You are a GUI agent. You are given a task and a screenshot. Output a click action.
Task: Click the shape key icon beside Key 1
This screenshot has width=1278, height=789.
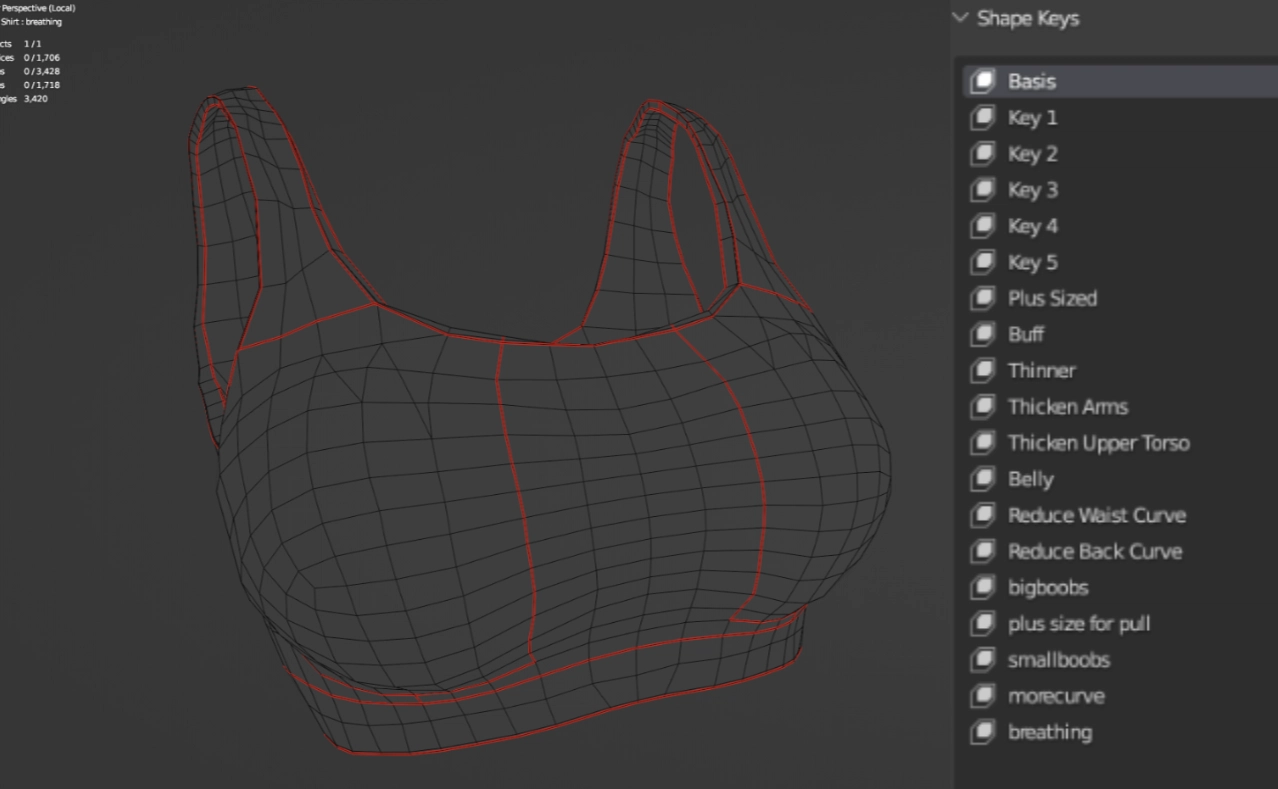point(983,118)
